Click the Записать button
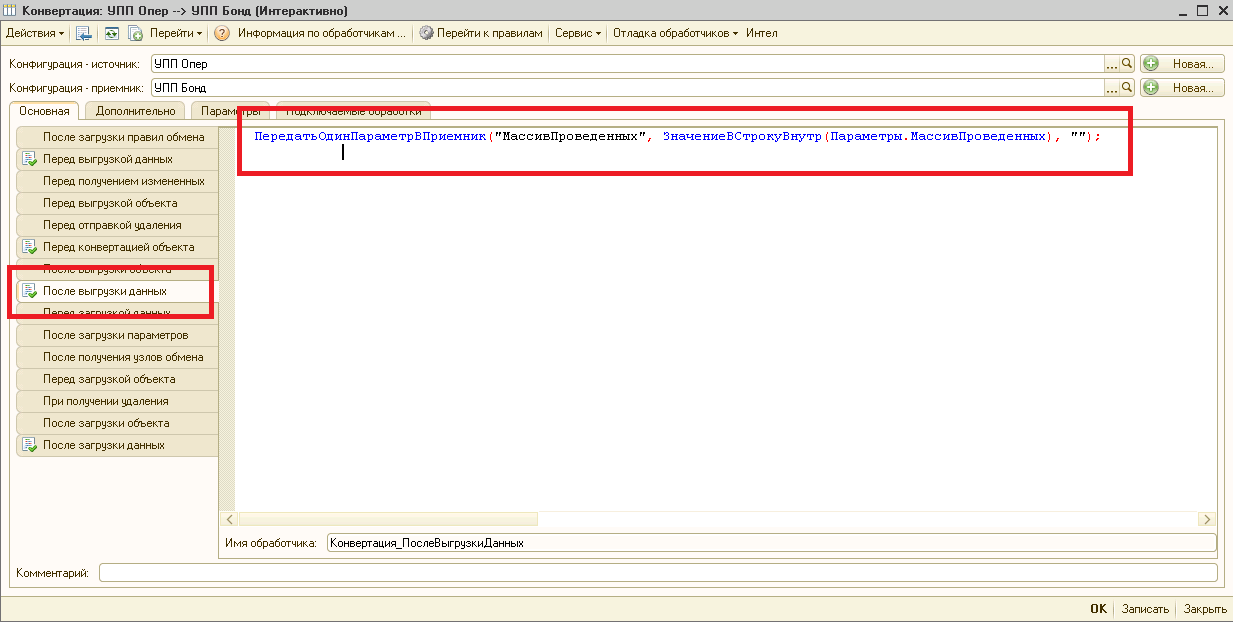The width and height of the screenshot is (1233, 622). coord(1145,609)
